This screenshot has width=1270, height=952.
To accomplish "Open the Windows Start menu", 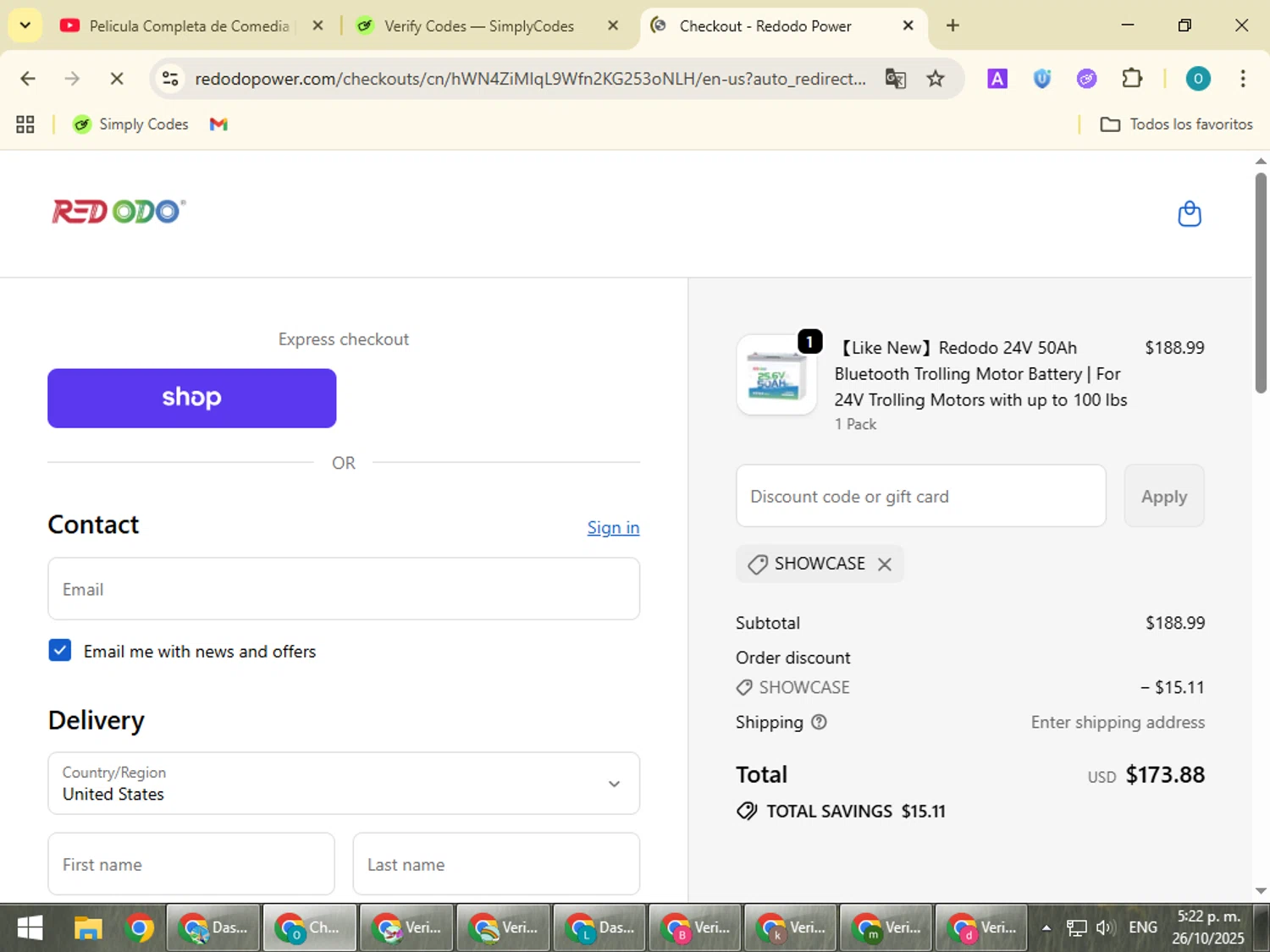I will pos(30,928).
